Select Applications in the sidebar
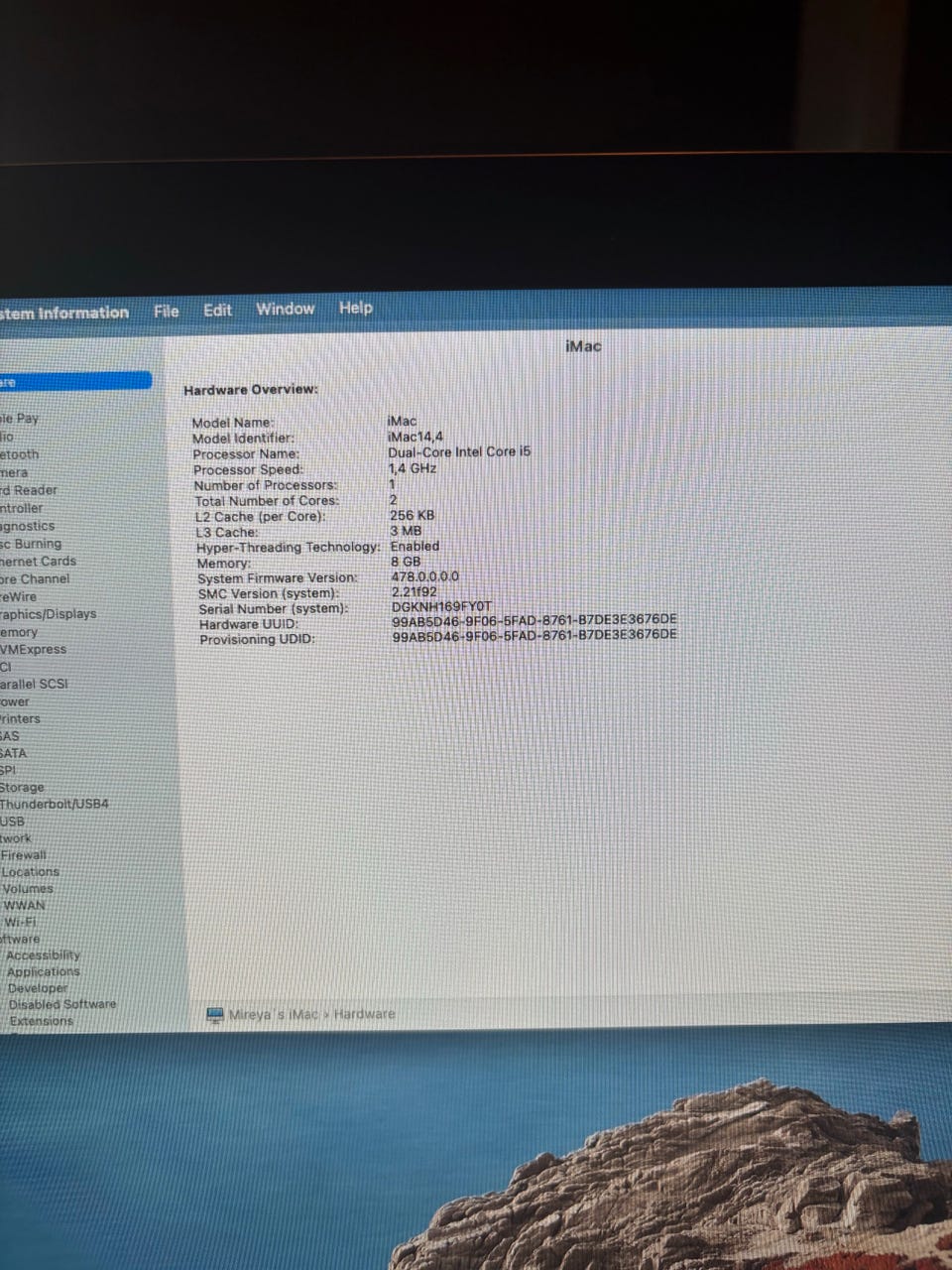This screenshot has width=952, height=1270. click(44, 972)
